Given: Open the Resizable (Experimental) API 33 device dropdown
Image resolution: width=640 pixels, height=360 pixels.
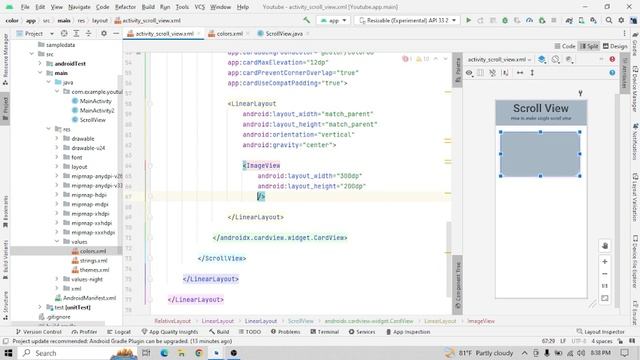Looking at the screenshot, I should coord(407,20).
